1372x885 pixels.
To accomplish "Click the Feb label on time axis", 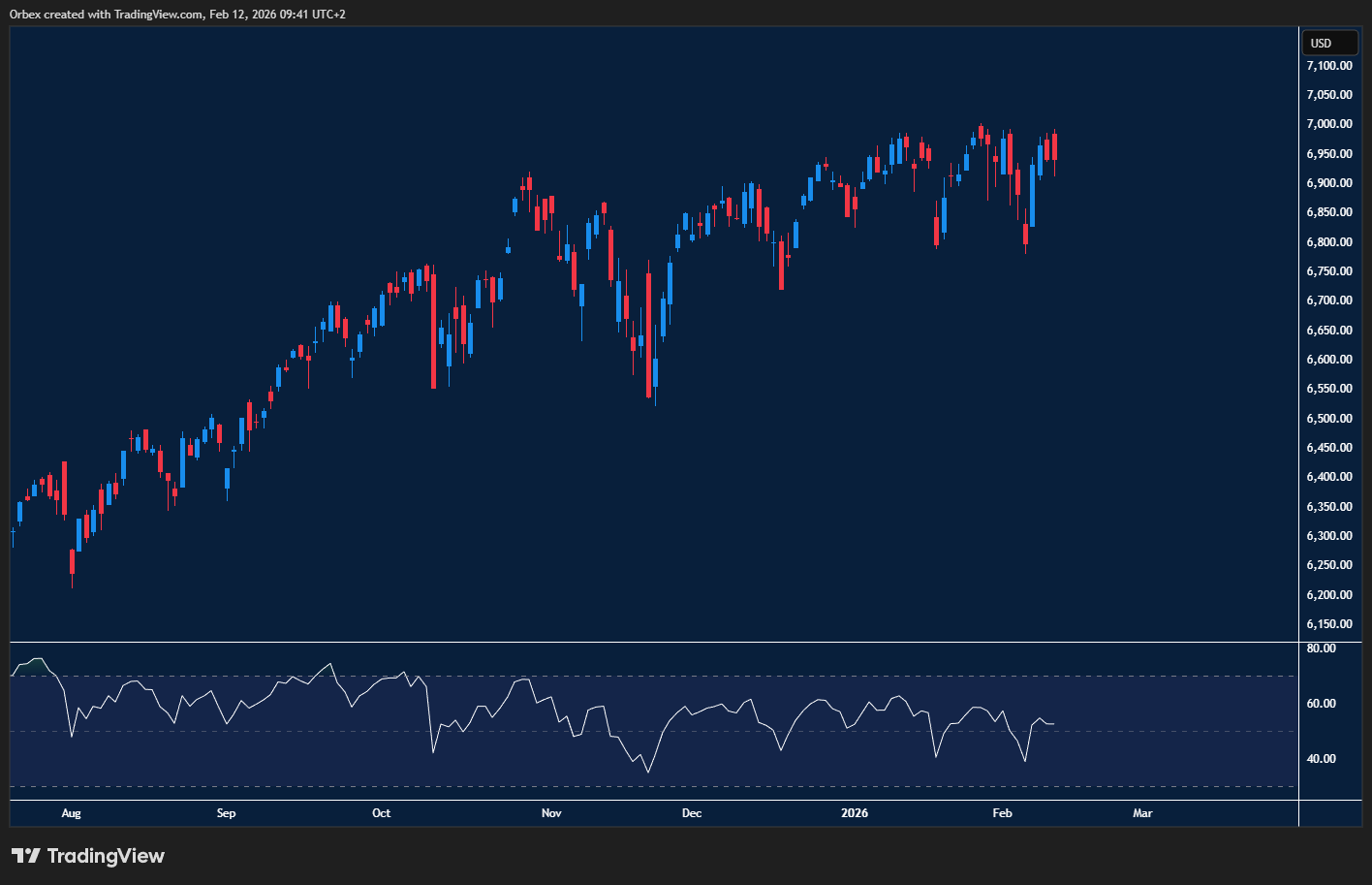I will [x=1002, y=813].
